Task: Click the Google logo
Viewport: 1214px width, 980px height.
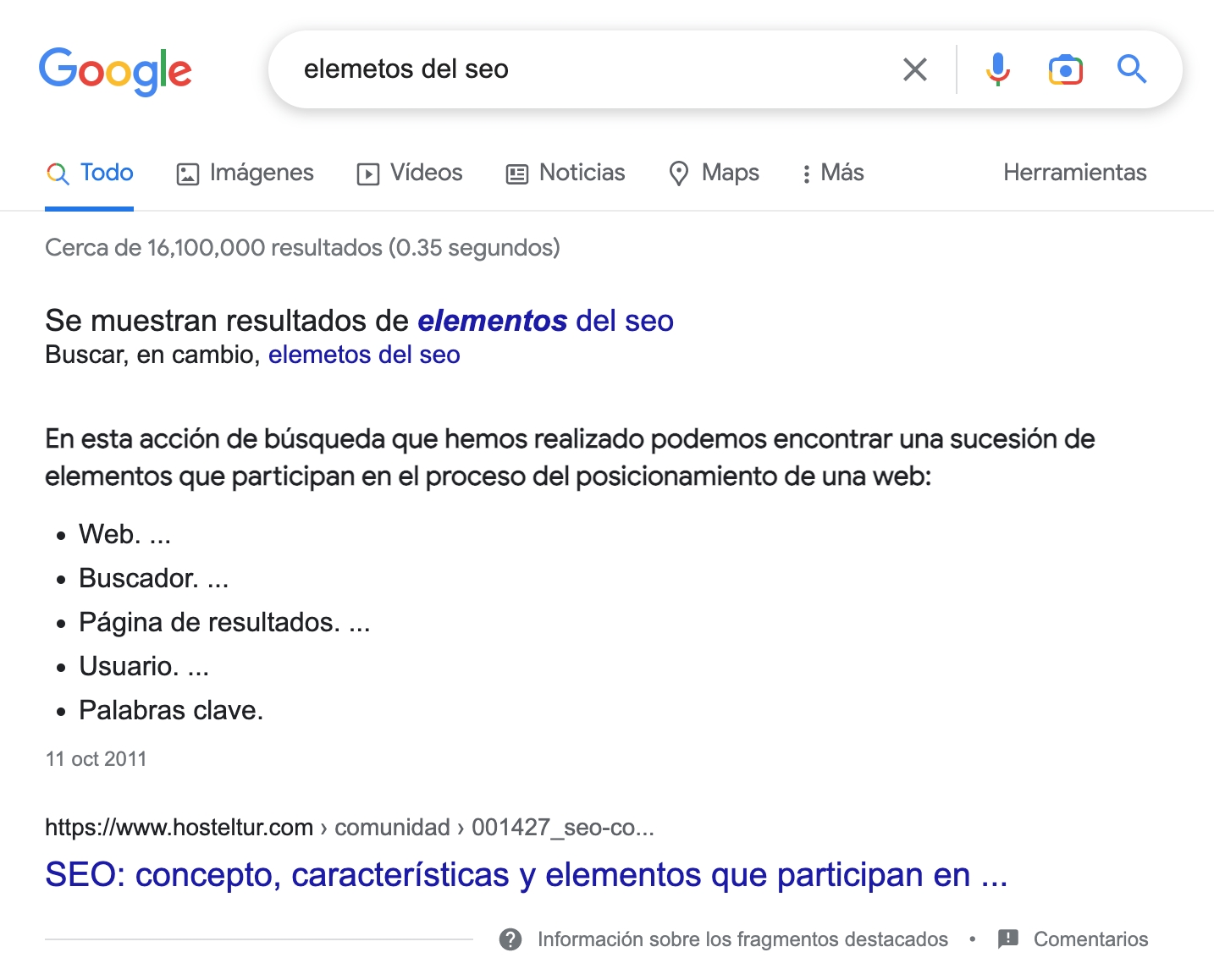Action: click(x=115, y=71)
